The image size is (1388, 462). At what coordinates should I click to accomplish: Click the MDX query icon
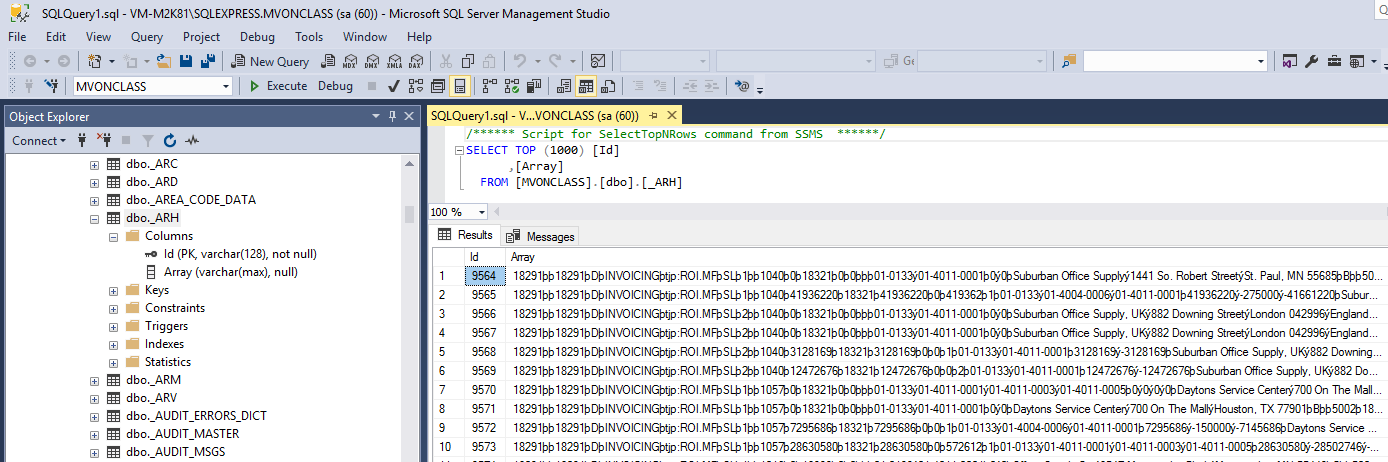pyautogui.click(x=350, y=61)
